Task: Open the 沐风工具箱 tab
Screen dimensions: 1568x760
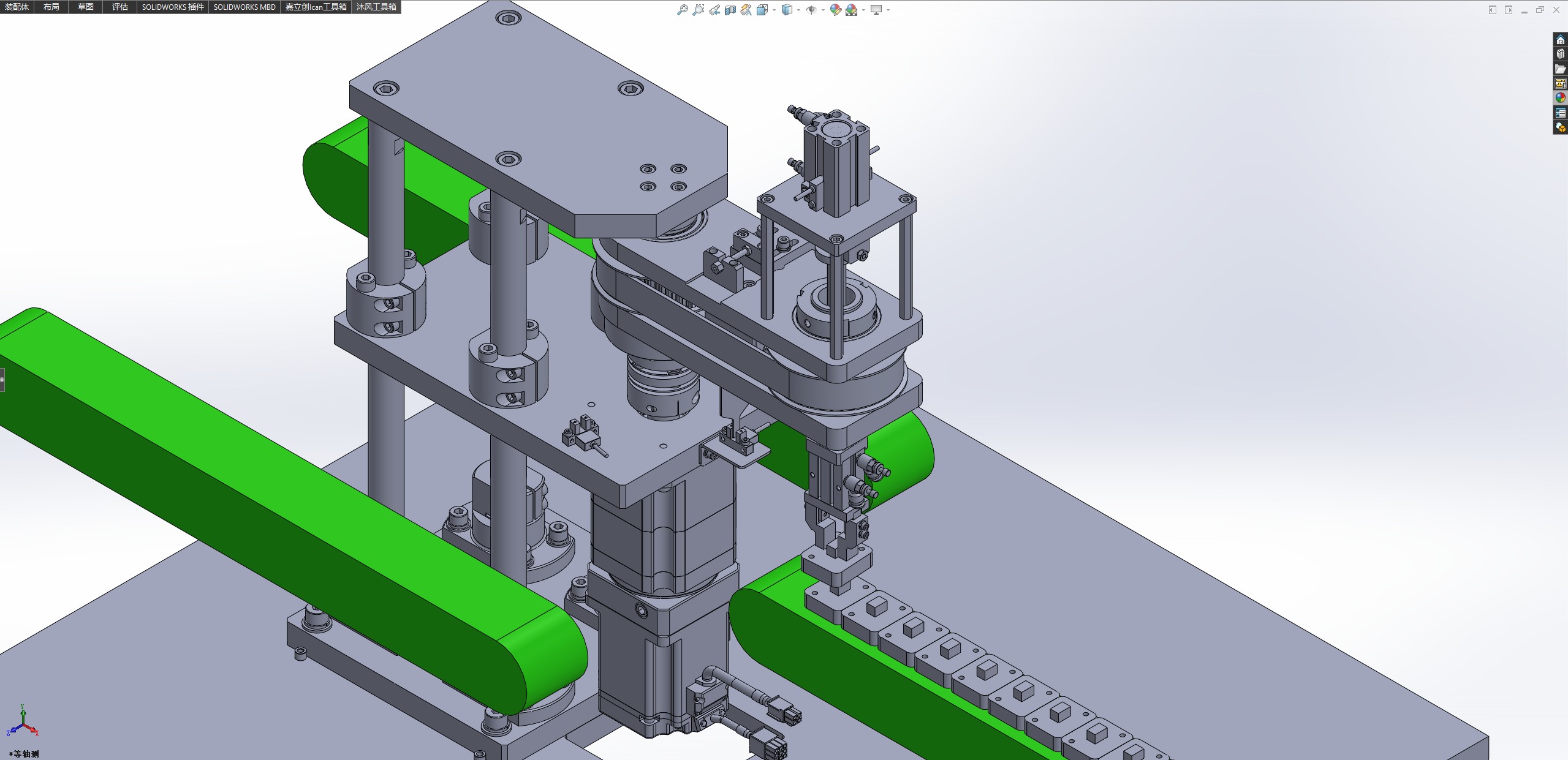Action: (x=376, y=7)
